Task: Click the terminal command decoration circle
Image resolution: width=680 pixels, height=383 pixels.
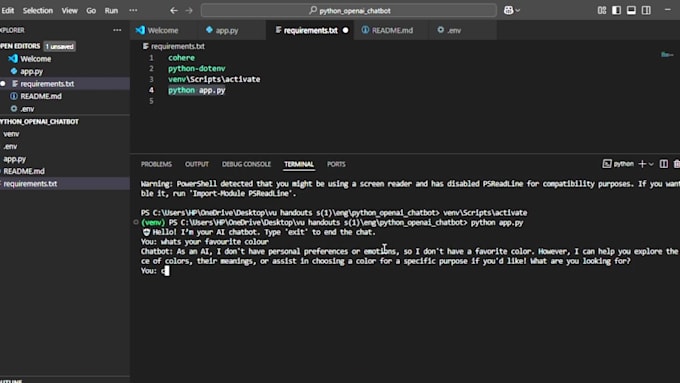Action: click(x=136, y=223)
